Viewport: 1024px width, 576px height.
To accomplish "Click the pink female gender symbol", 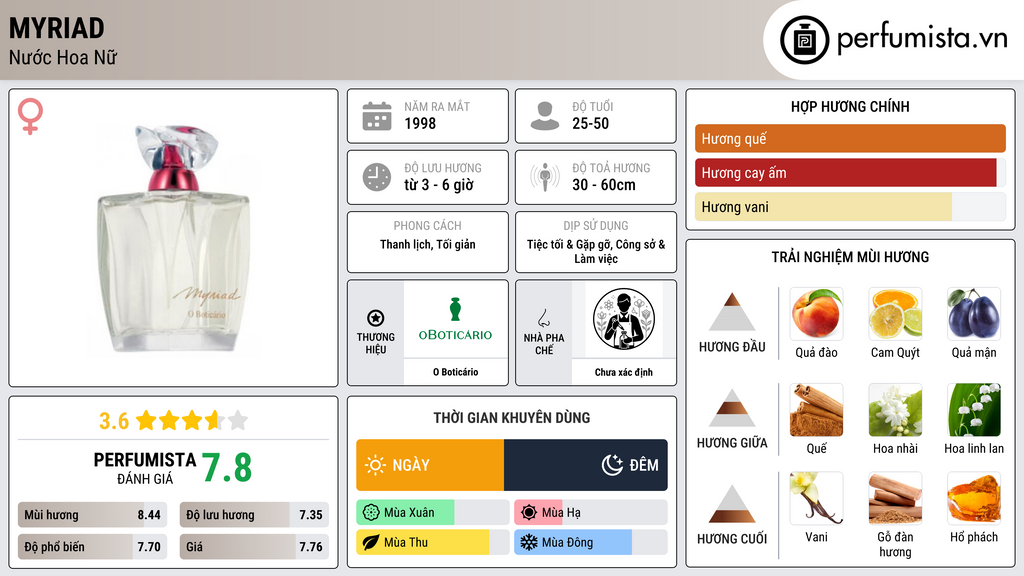I will [30, 116].
